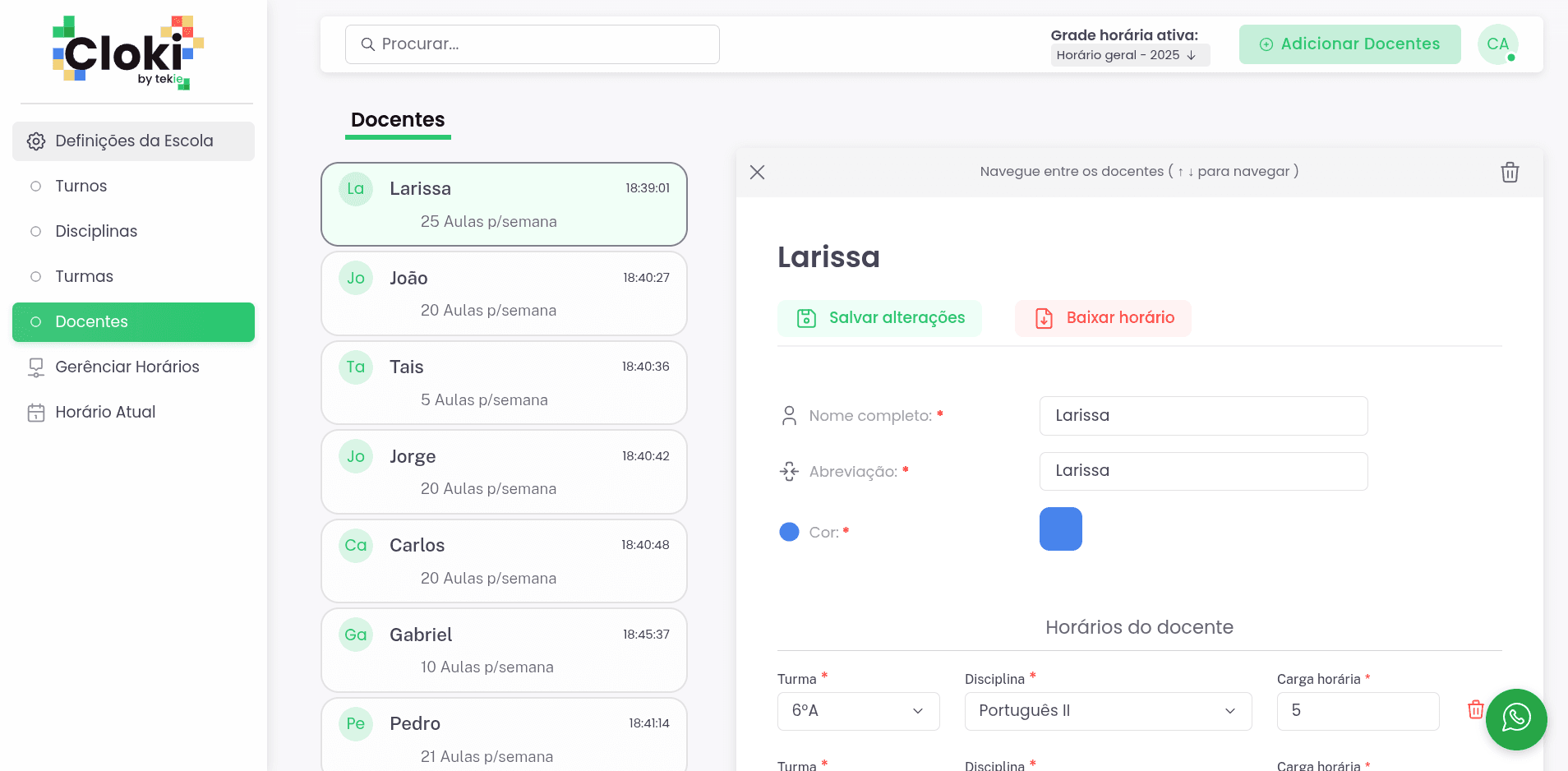1568x771 pixels.
Task: Open the CA user avatar menu
Action: 1497,44
